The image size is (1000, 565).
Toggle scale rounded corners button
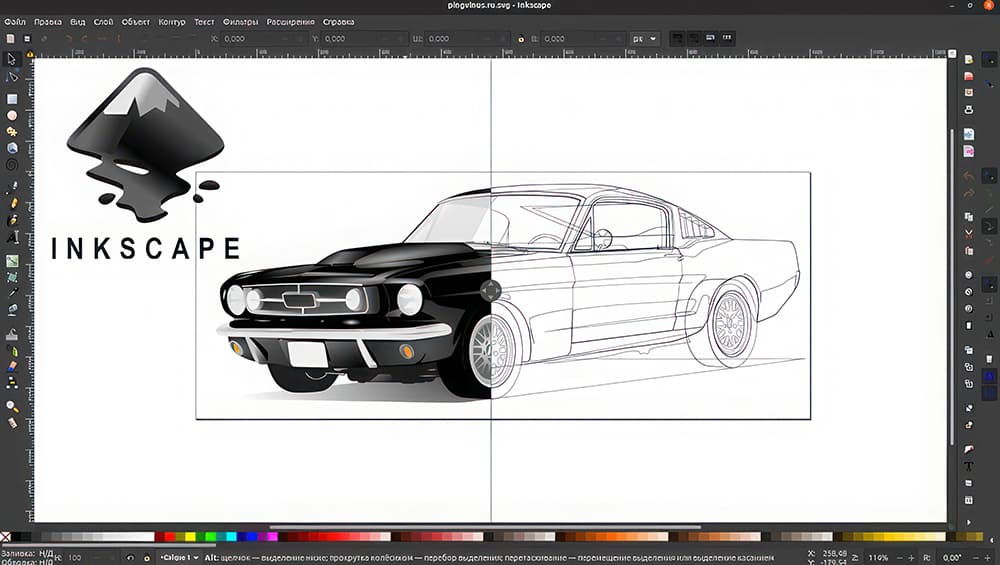click(x=694, y=38)
